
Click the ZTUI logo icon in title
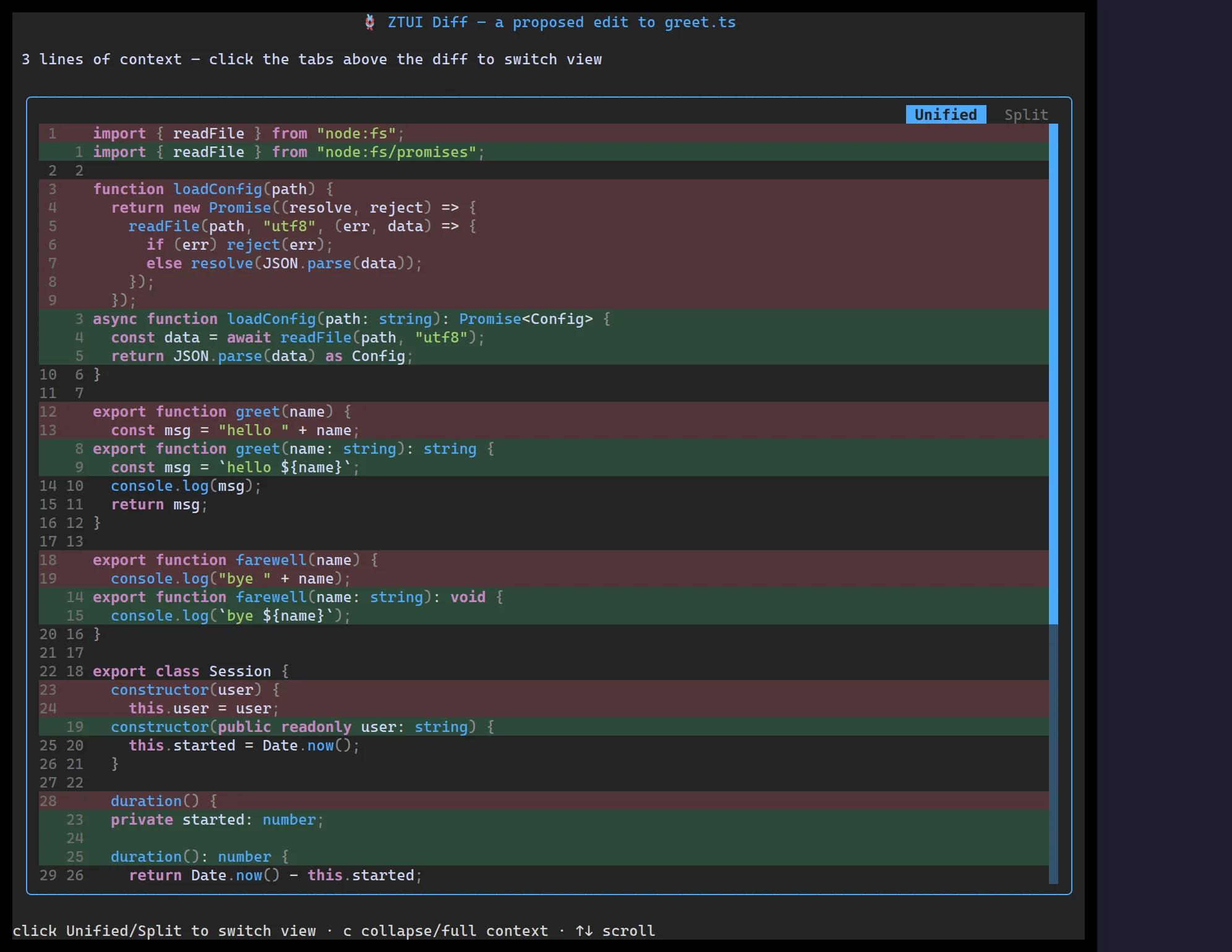(370, 22)
